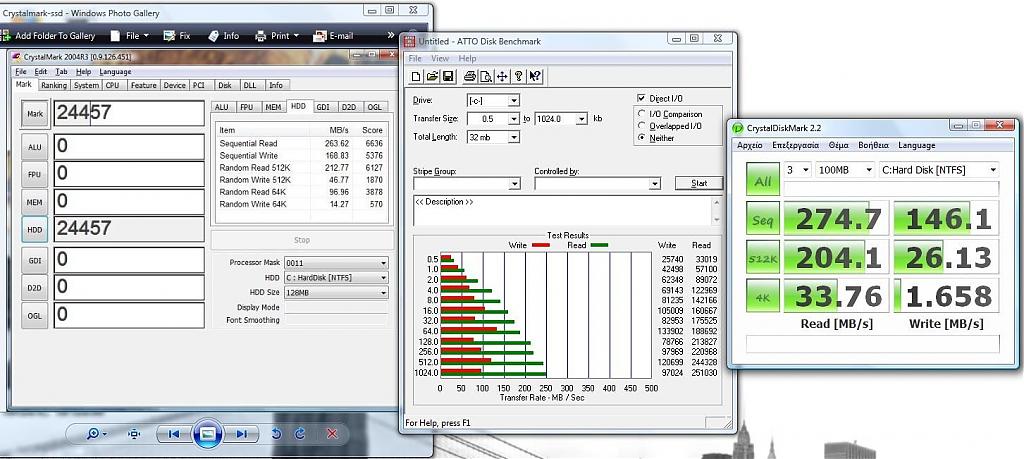Image resolution: width=1024 pixels, height=459 pixels.
Task: Open the View menu in ATTO Disk Benchmark
Action: pyautogui.click(x=440, y=59)
